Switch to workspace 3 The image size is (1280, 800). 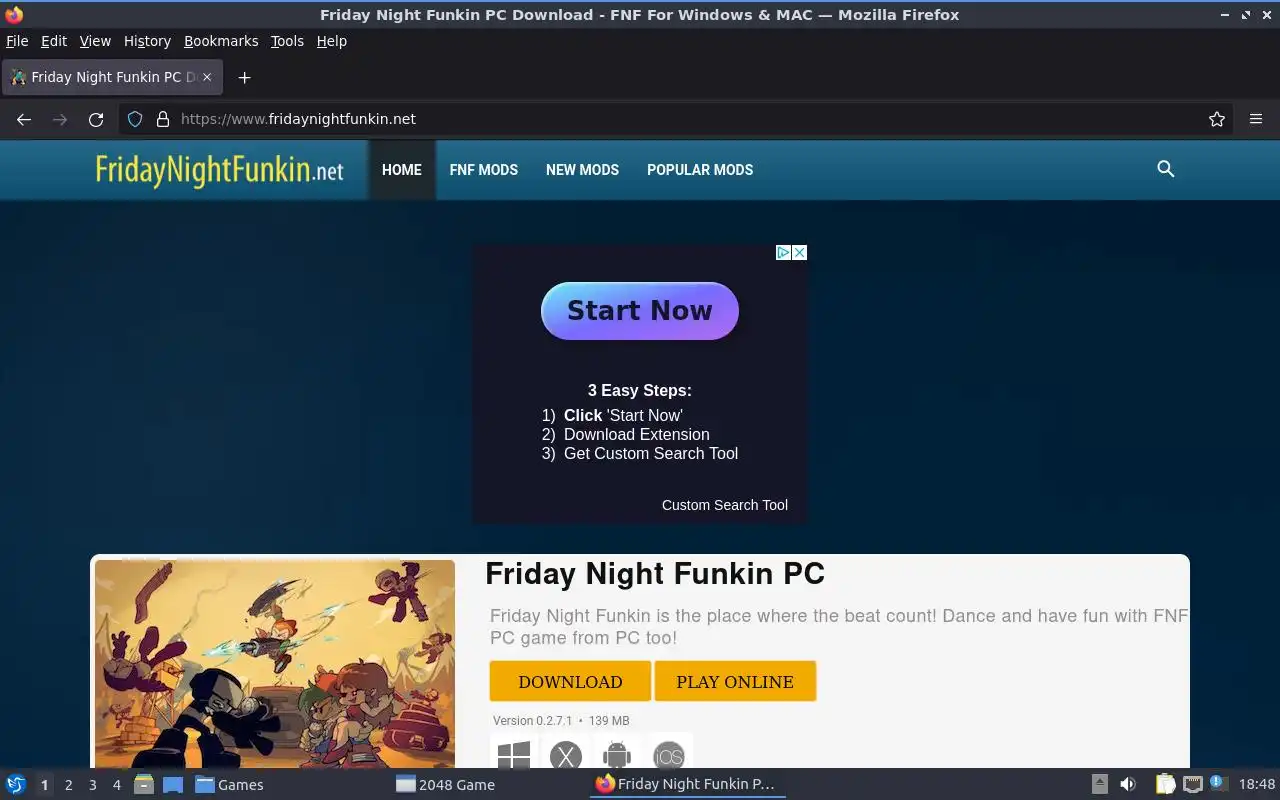coord(92,785)
